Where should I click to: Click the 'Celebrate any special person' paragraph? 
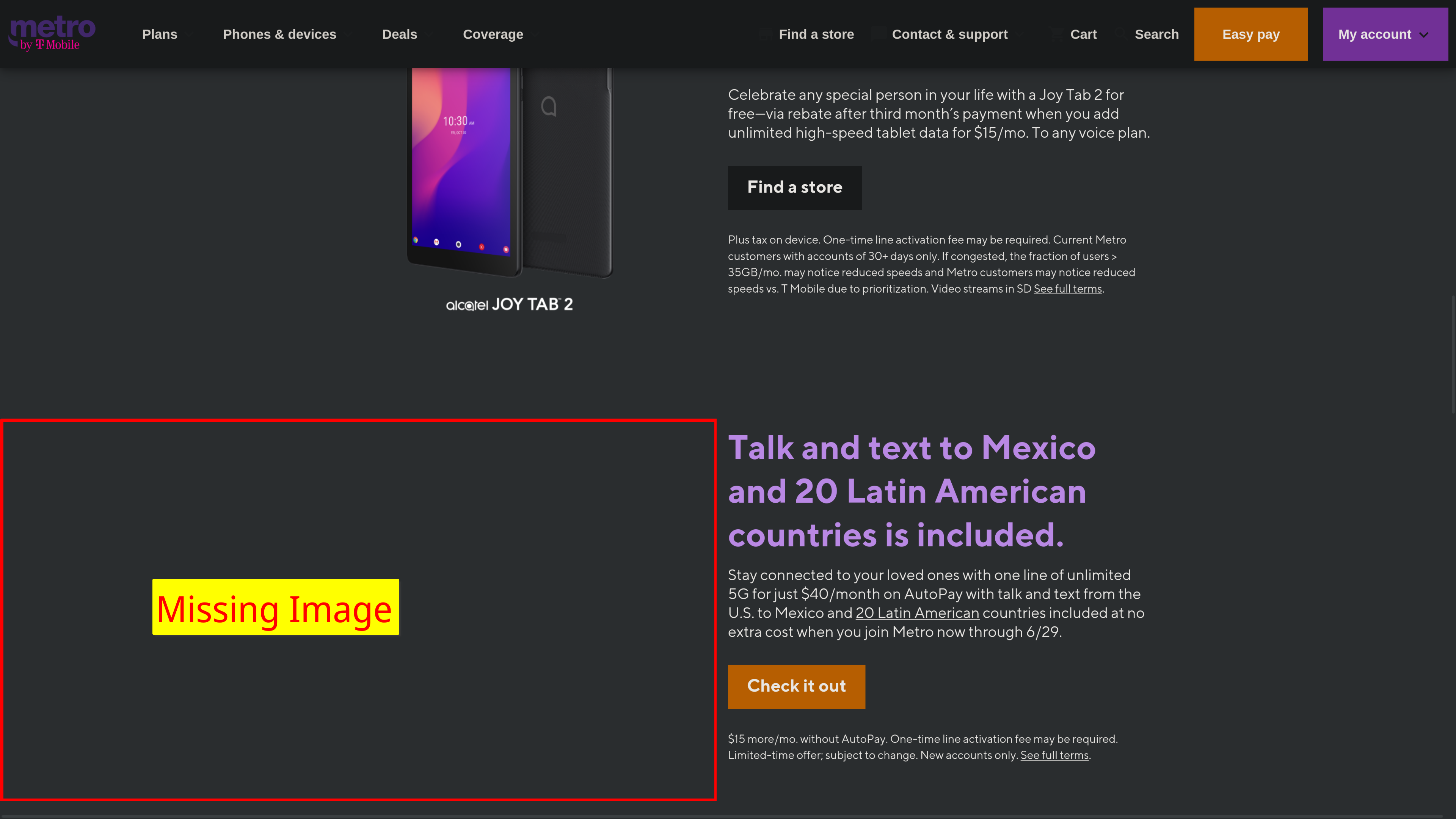pyautogui.click(x=939, y=114)
